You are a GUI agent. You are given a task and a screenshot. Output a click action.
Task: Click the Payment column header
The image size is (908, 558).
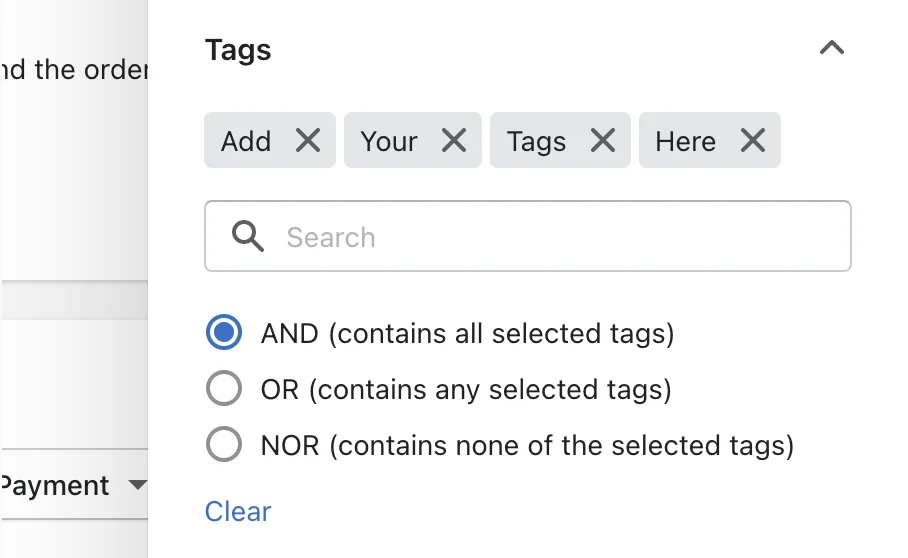pyautogui.click(x=54, y=485)
